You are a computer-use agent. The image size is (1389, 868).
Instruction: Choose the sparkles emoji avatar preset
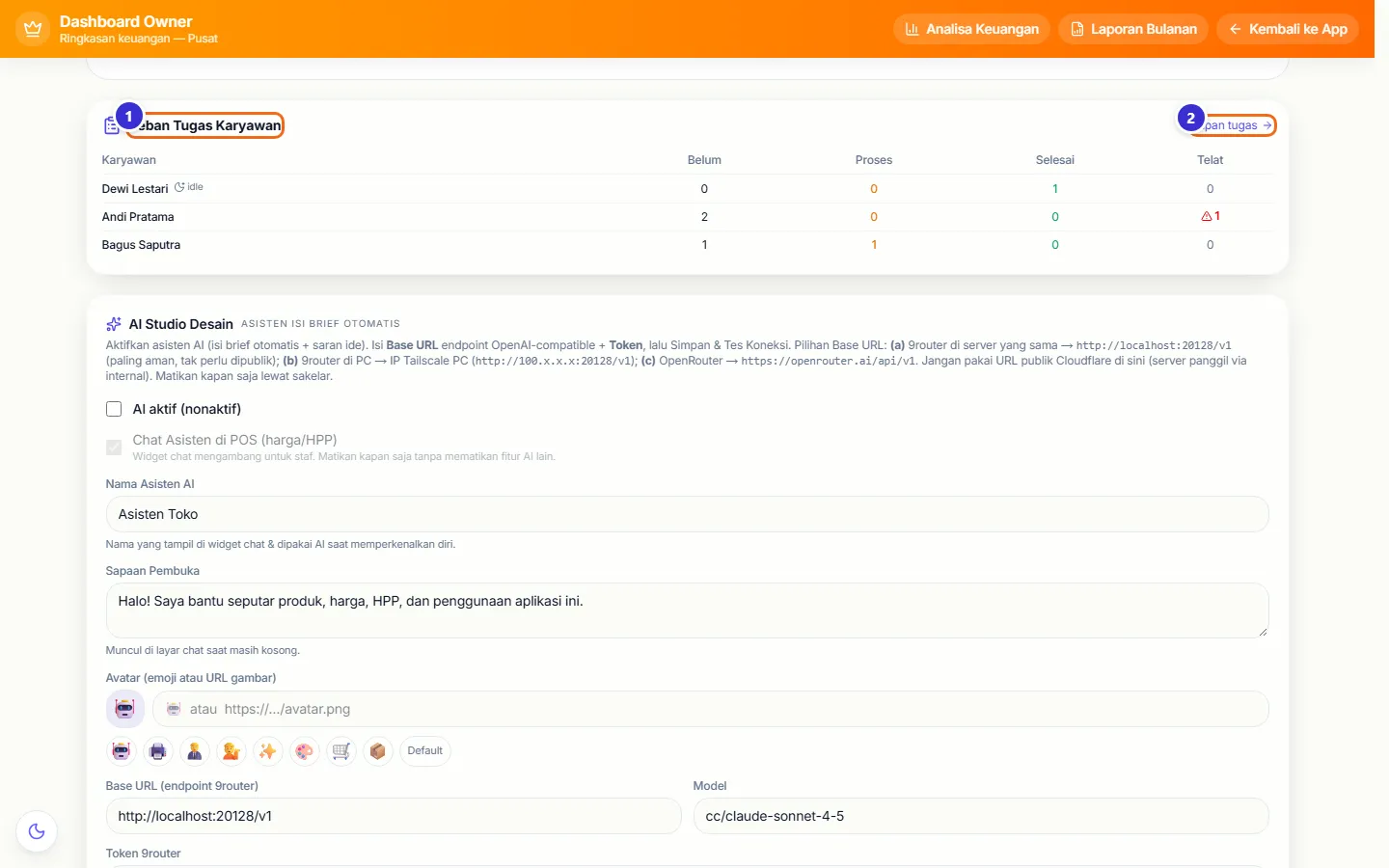[268, 751]
